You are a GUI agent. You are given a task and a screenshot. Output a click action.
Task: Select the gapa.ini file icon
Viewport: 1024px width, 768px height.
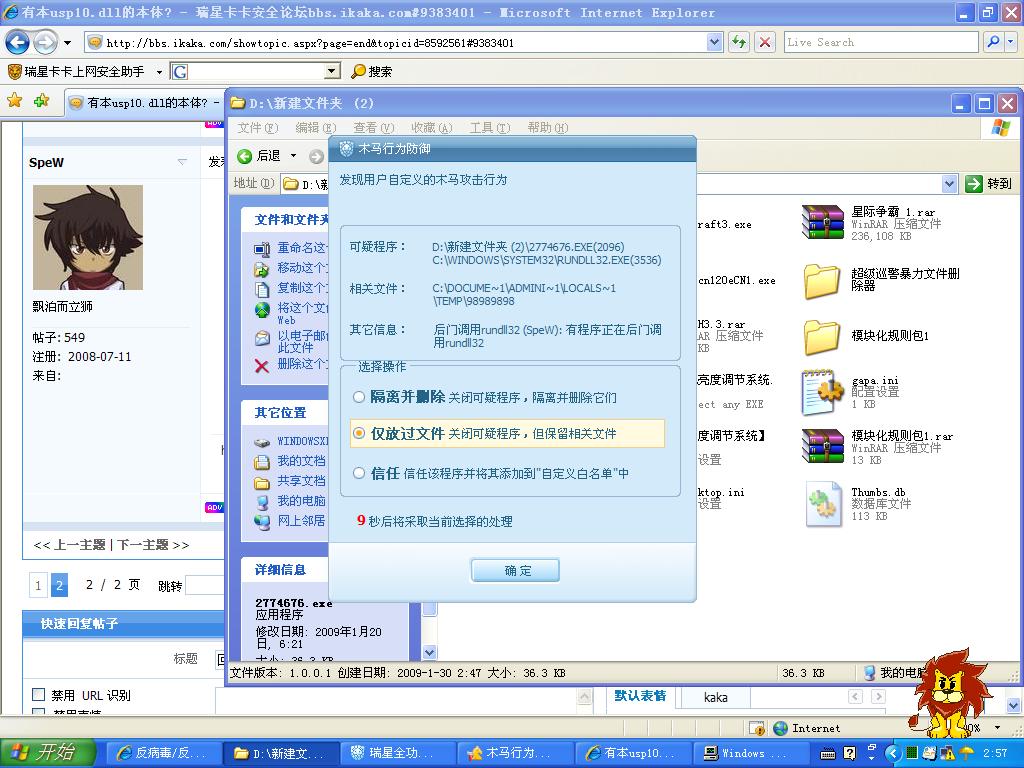(822, 392)
